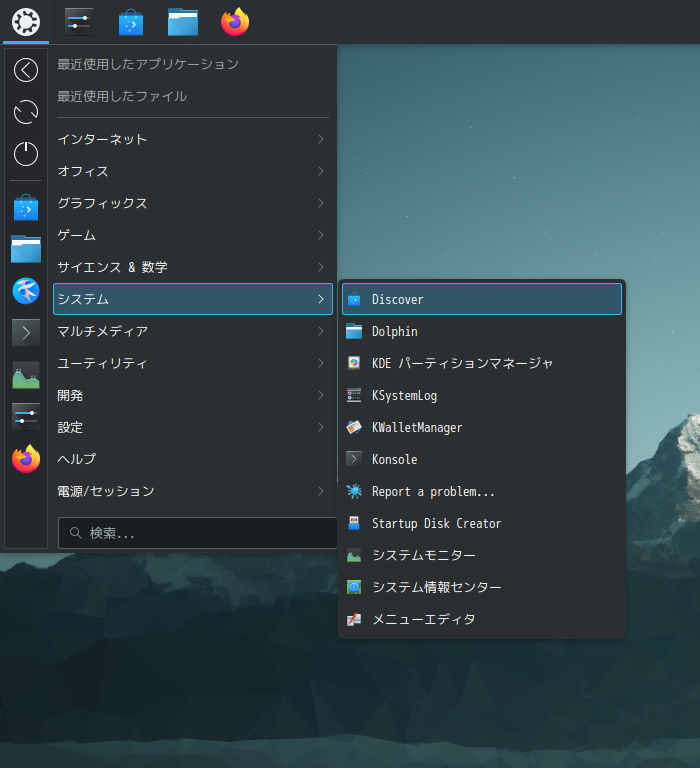Open System Settings favorite in sidebar
Screen dimensions: 700x768
[26, 417]
